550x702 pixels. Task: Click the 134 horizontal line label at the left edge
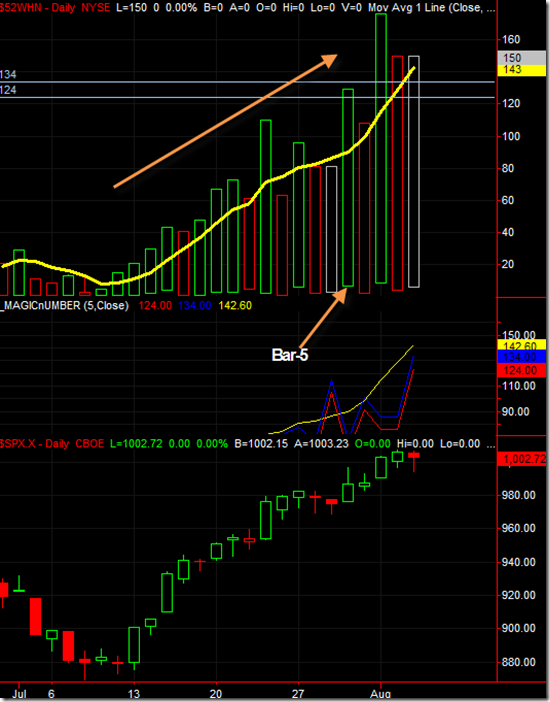click(x=8, y=74)
